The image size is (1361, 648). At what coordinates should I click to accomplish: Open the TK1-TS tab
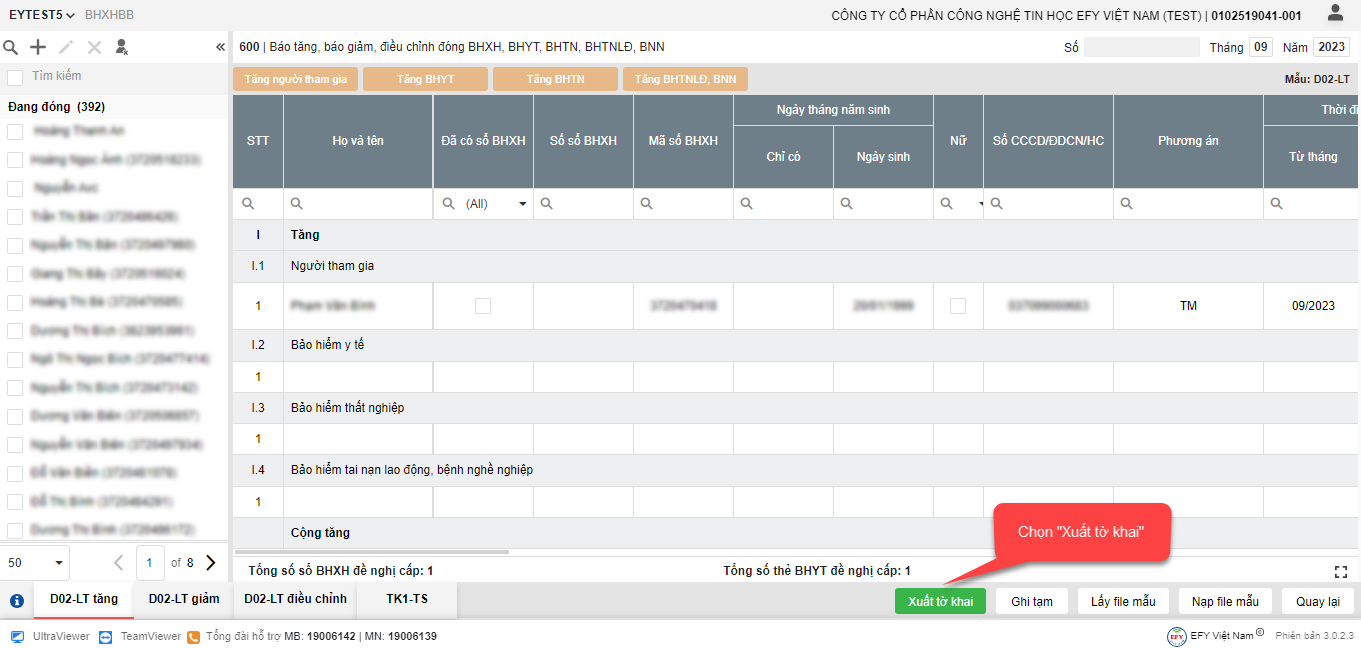pos(406,599)
